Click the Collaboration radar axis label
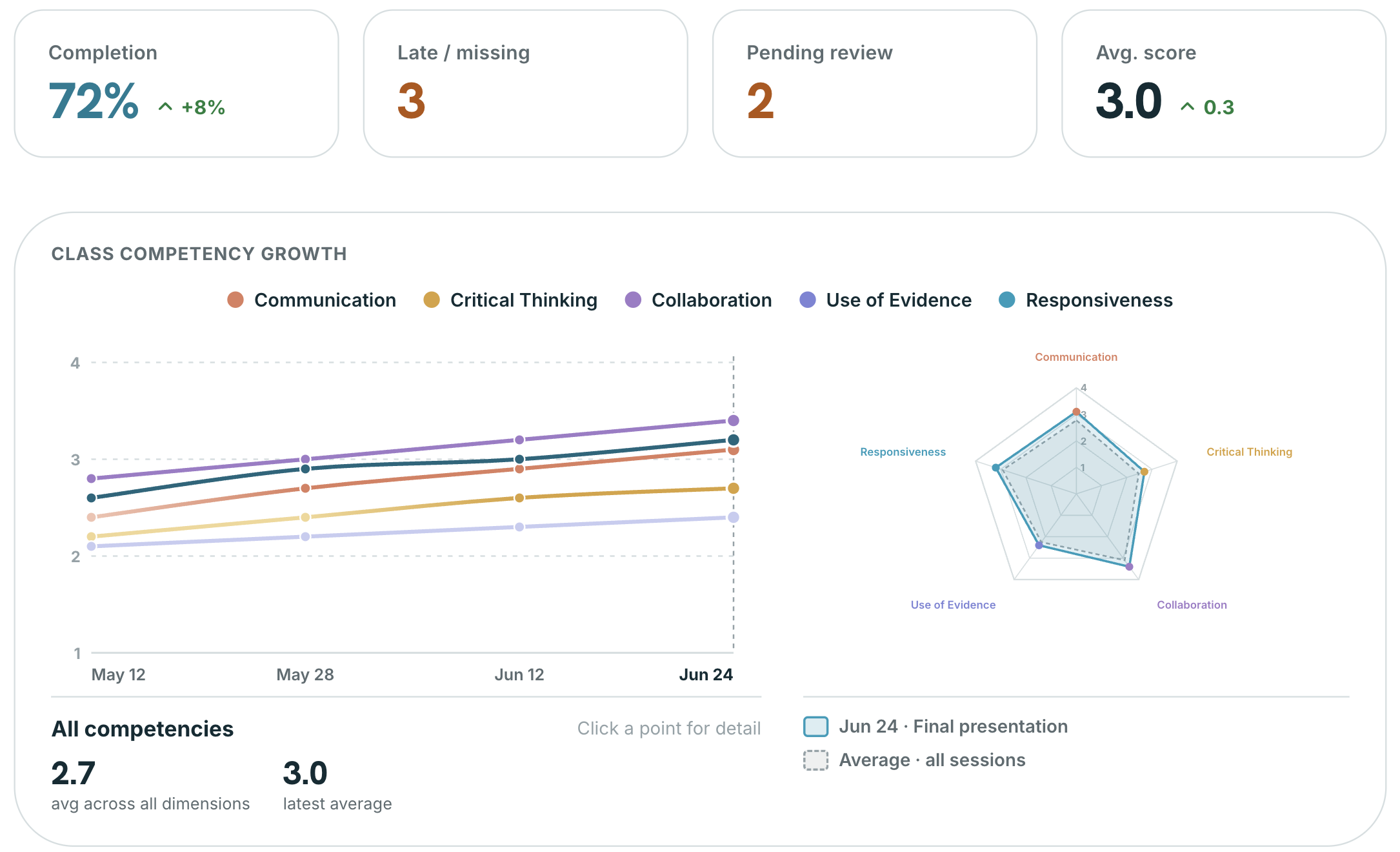1400x852 pixels. pyautogui.click(x=1192, y=605)
